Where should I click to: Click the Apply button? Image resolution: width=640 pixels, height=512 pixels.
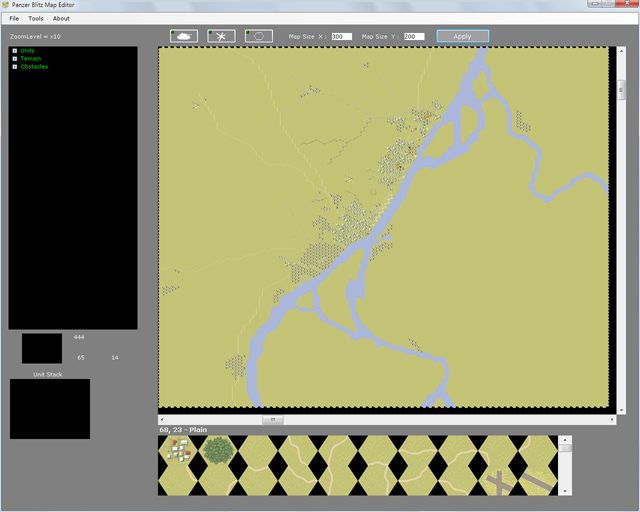(x=462, y=36)
